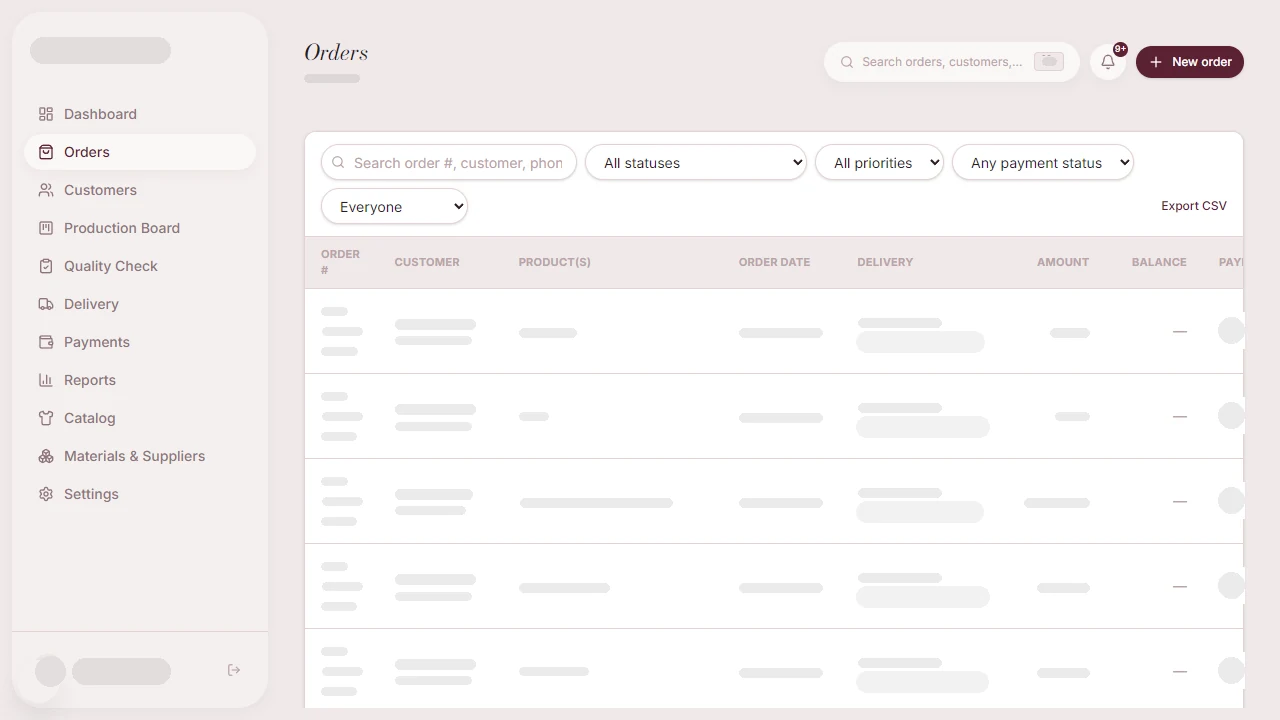Click the PRODUCT(S) column header
This screenshot has height=720, width=1280.
pyautogui.click(x=554, y=262)
